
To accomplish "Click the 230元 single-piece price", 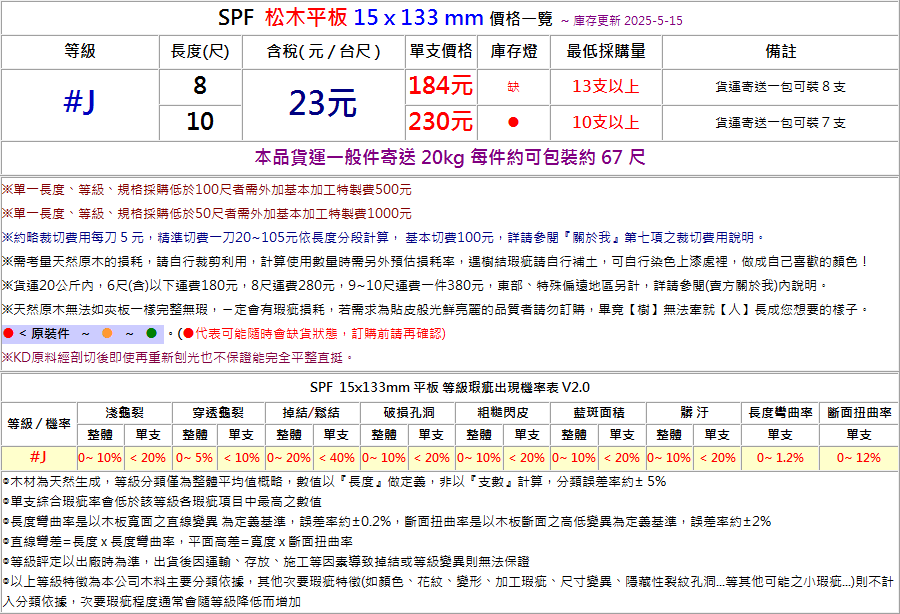I will click(x=440, y=122).
